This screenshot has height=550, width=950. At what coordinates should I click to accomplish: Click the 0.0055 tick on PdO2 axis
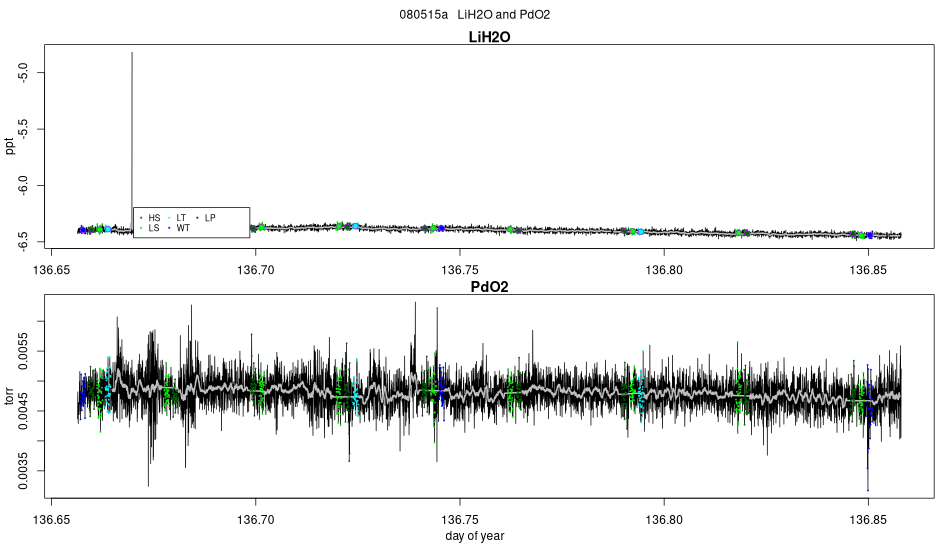pyautogui.click(x=23, y=351)
